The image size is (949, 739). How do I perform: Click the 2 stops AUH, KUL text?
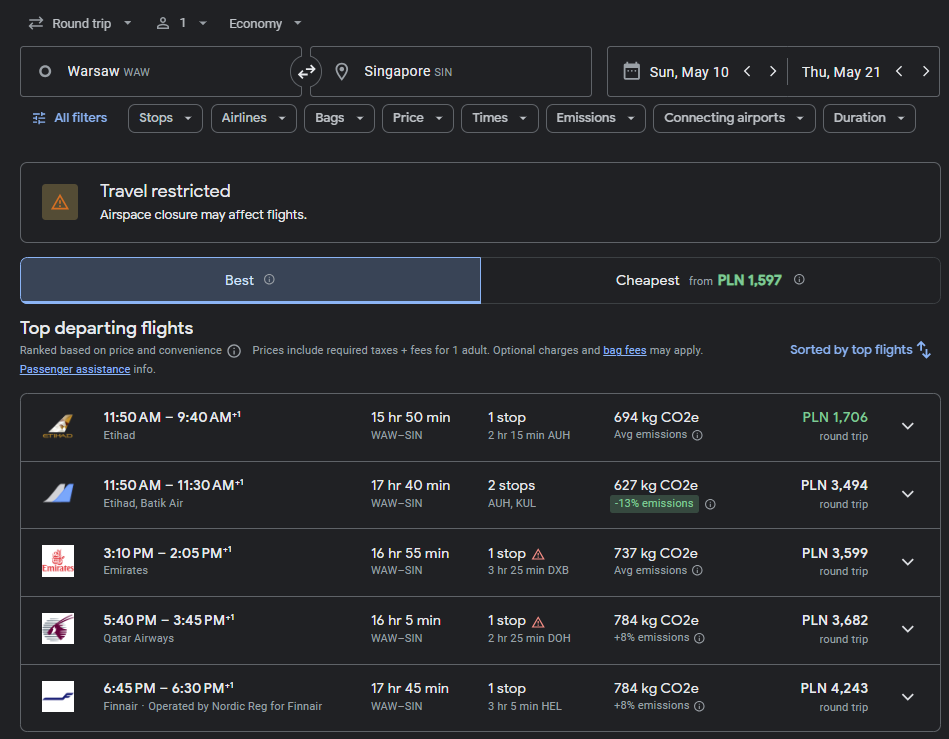coord(512,494)
